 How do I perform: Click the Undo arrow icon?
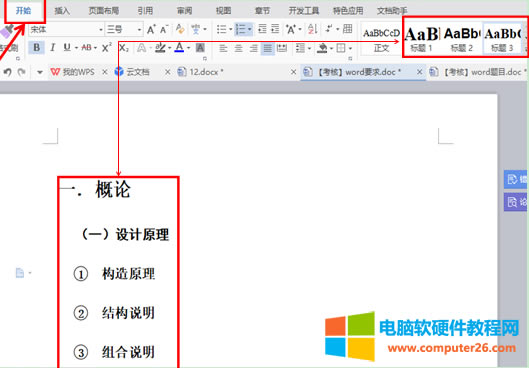pos(7,72)
